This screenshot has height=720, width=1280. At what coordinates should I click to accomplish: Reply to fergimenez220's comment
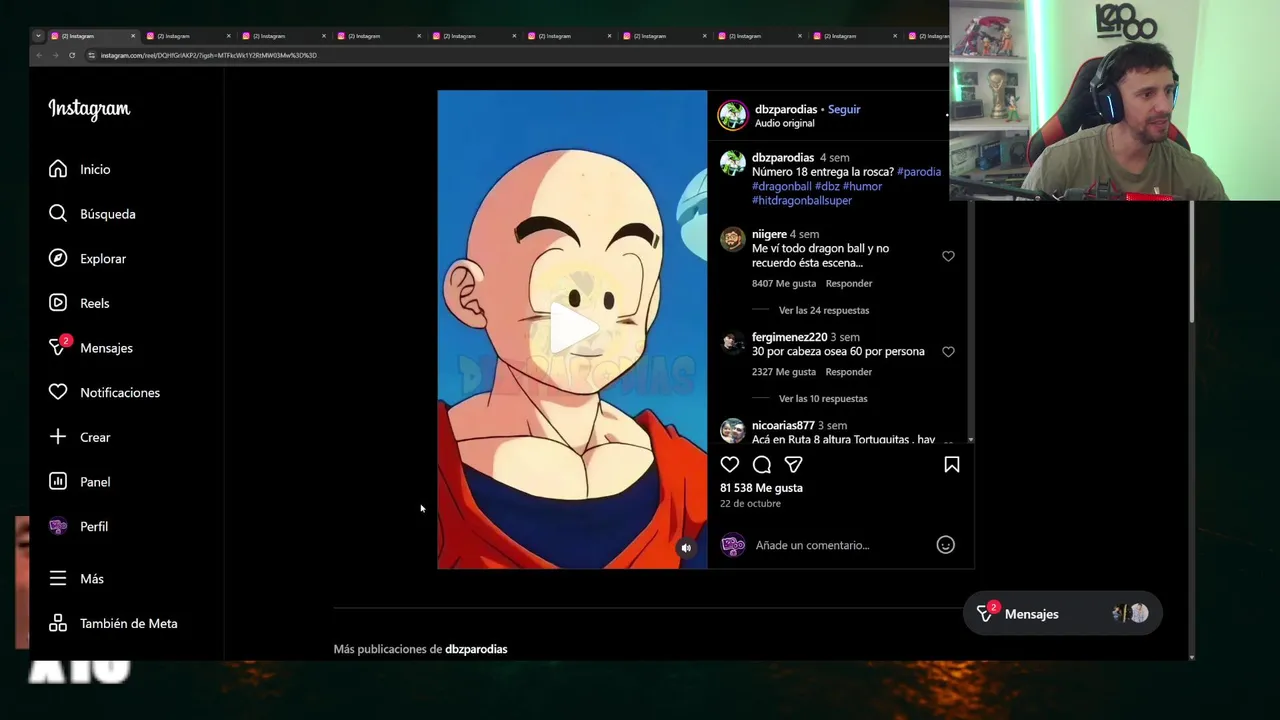click(x=849, y=372)
